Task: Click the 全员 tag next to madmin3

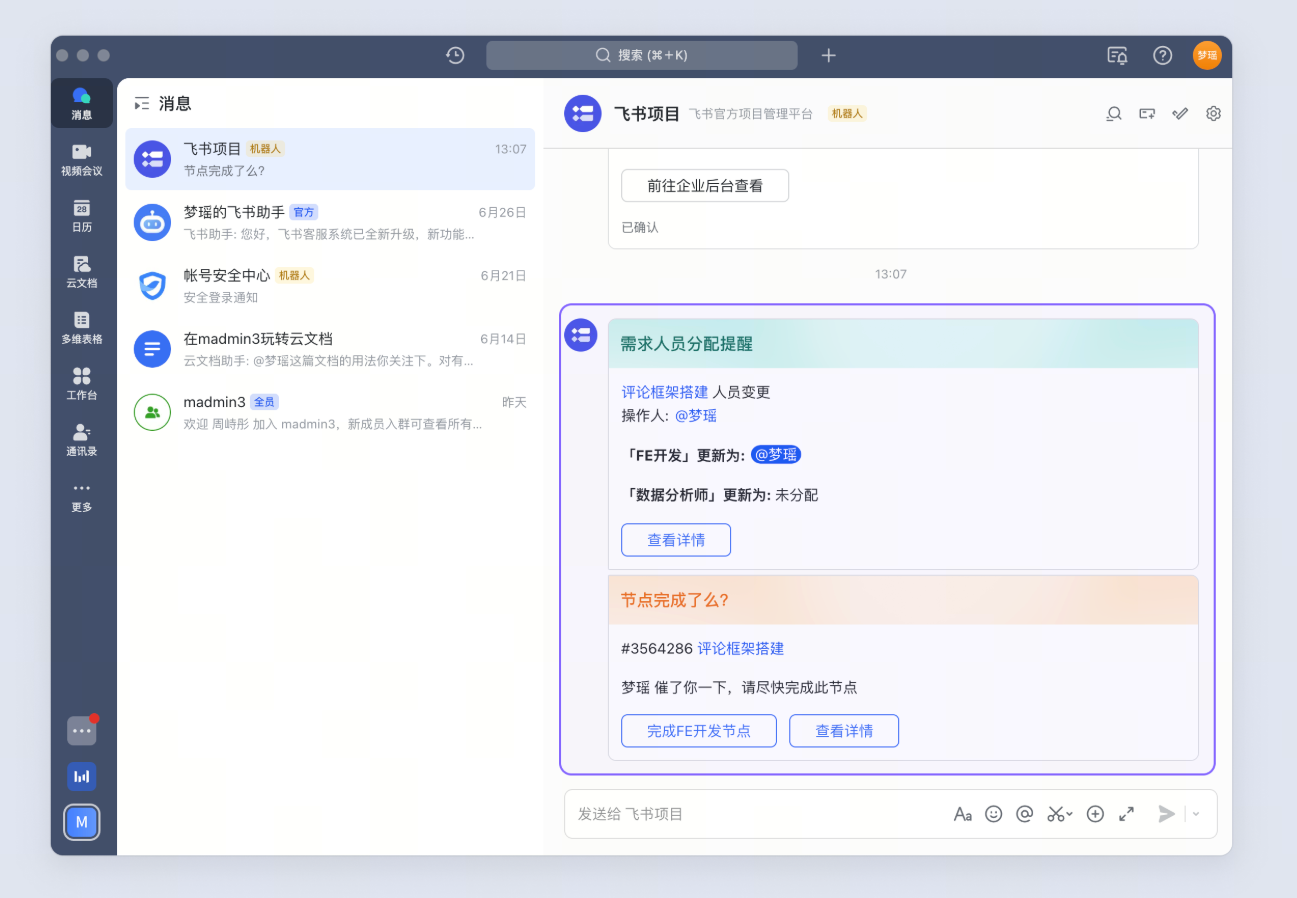Action: click(x=264, y=402)
